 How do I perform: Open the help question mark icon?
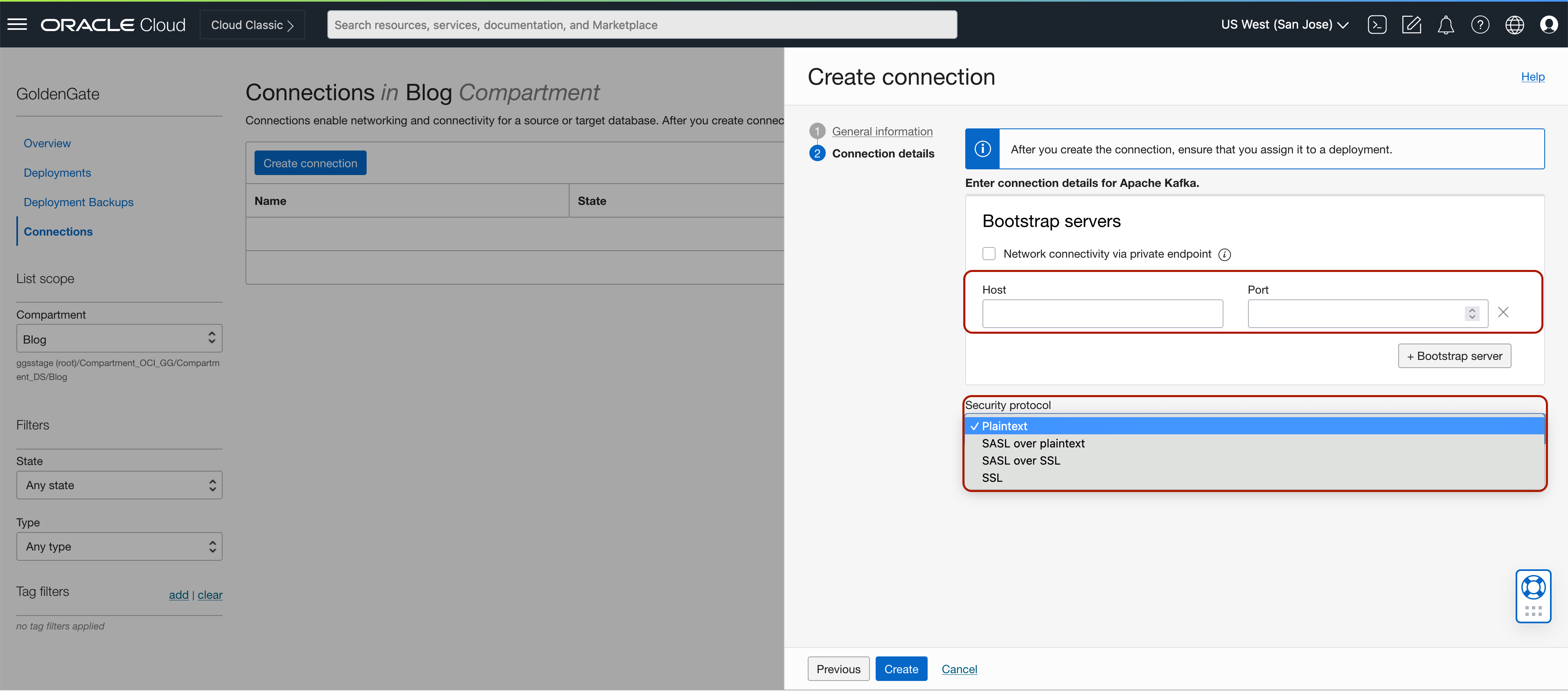[1480, 25]
